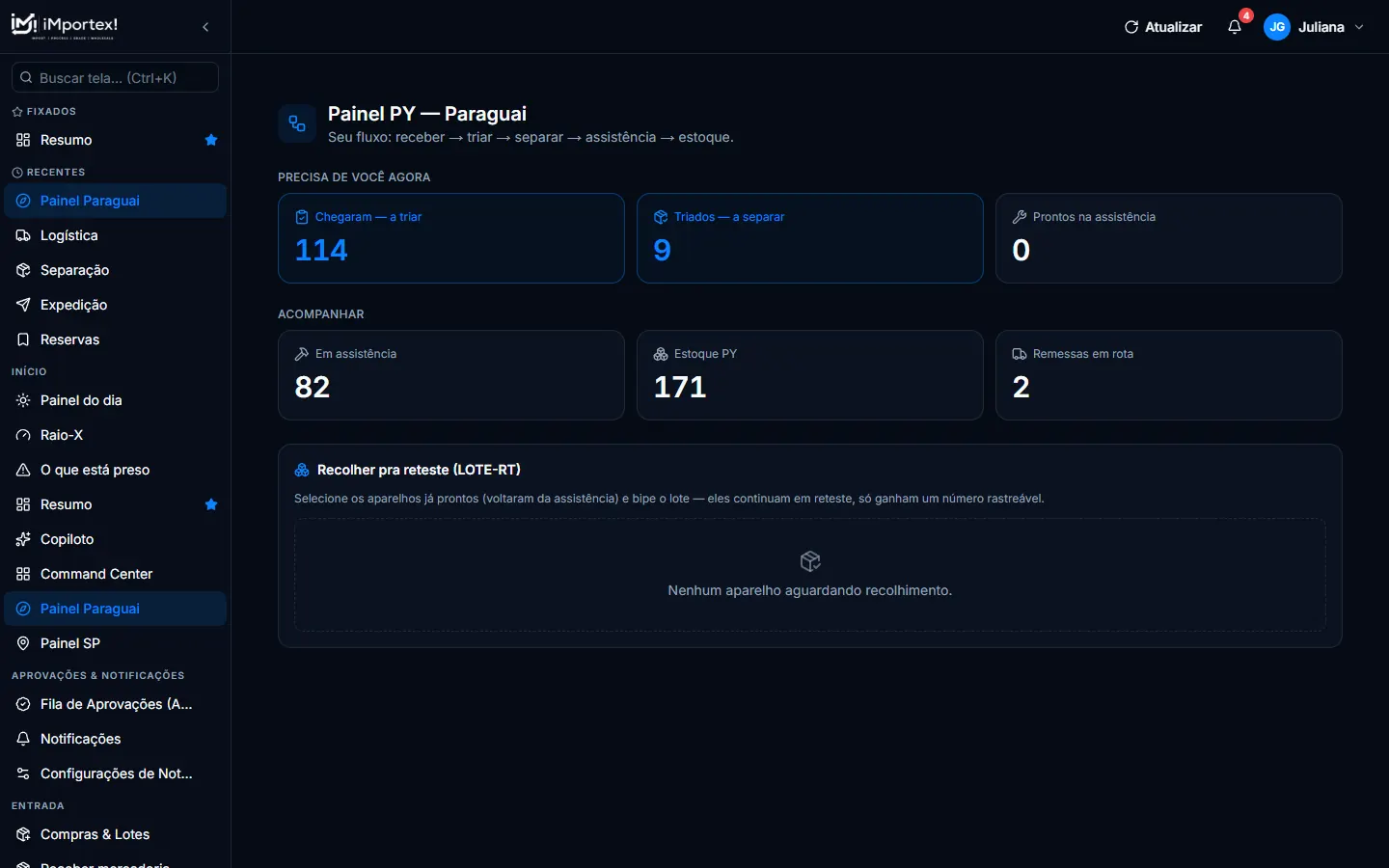
Task: Open the notifications bell icon
Action: 1235,27
